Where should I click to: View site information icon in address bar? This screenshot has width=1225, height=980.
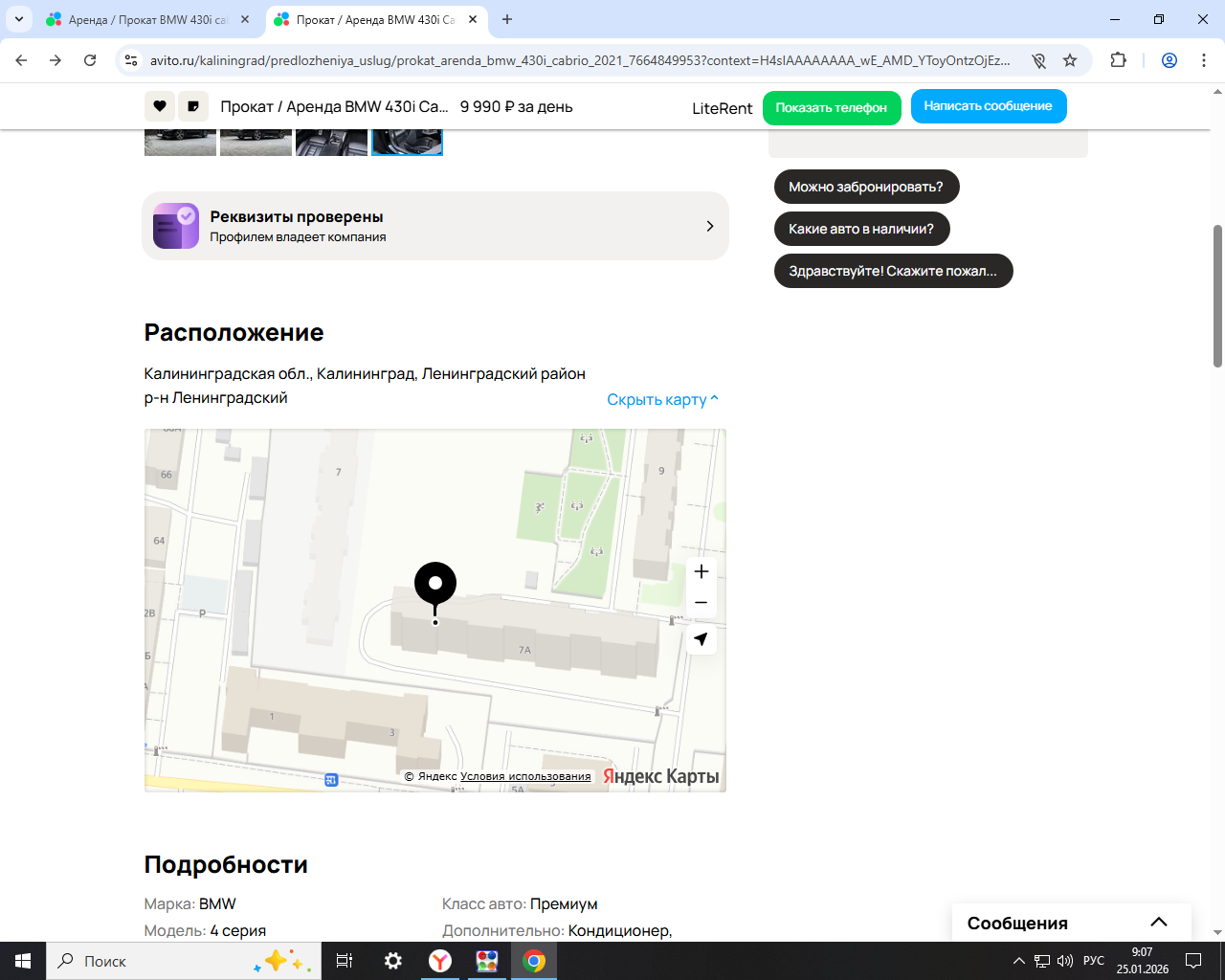pos(132,60)
